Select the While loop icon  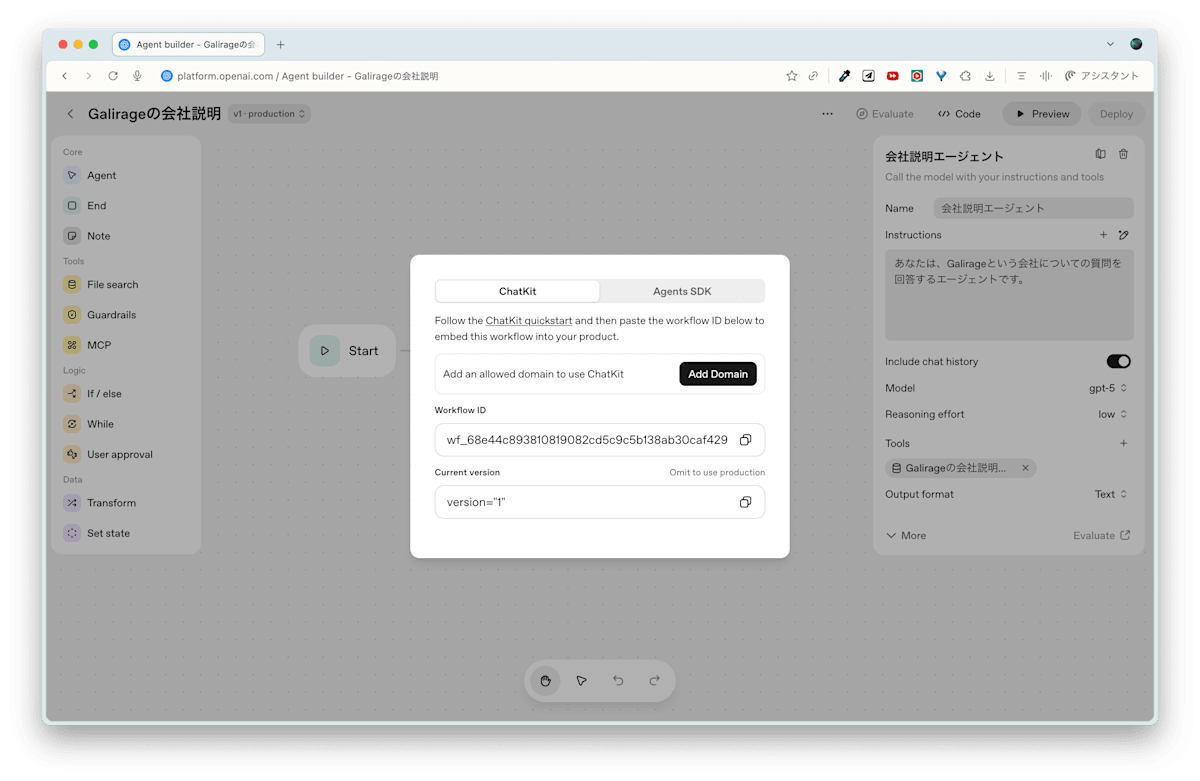(x=72, y=424)
